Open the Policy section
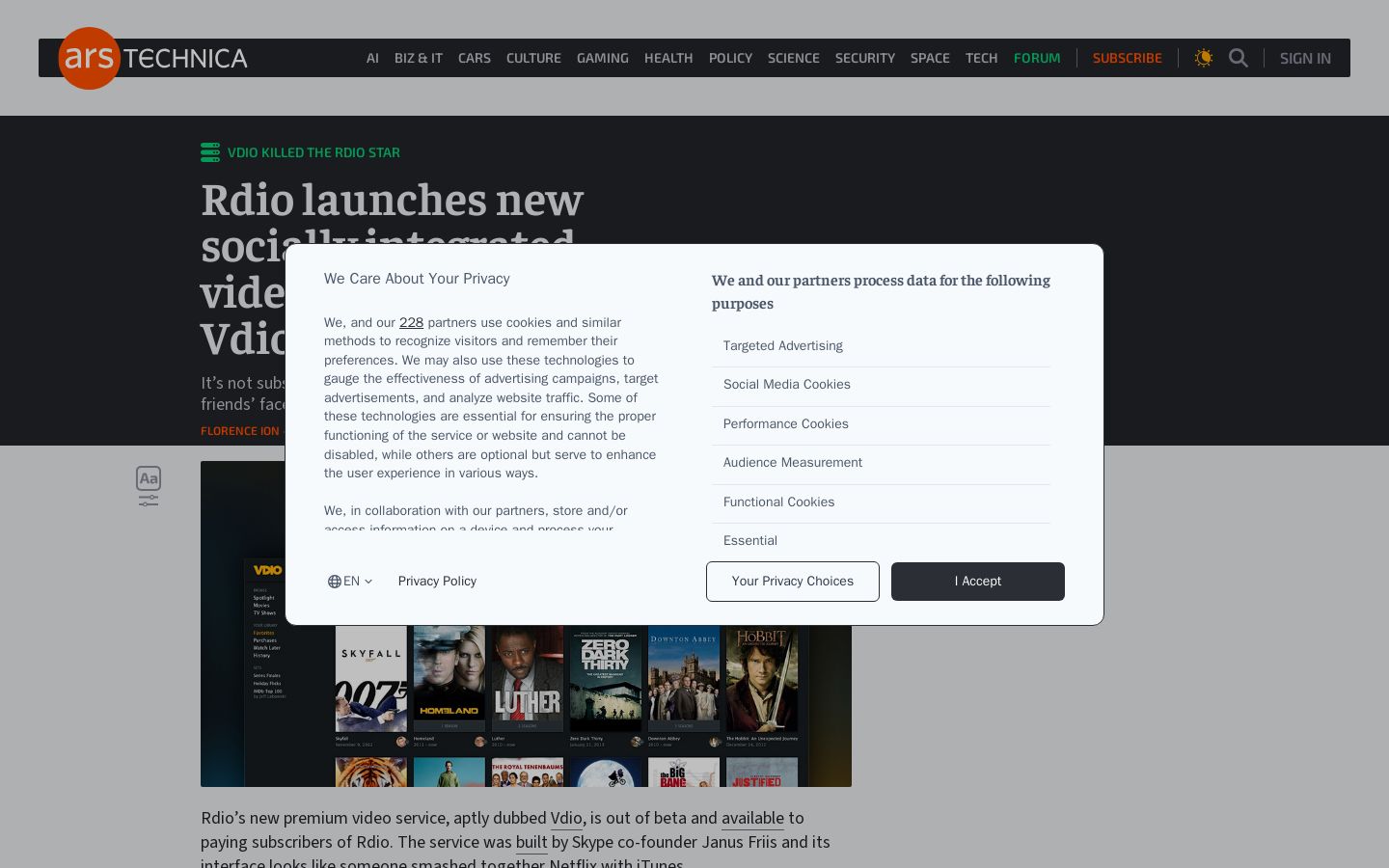This screenshot has width=1389, height=868. coord(730,58)
